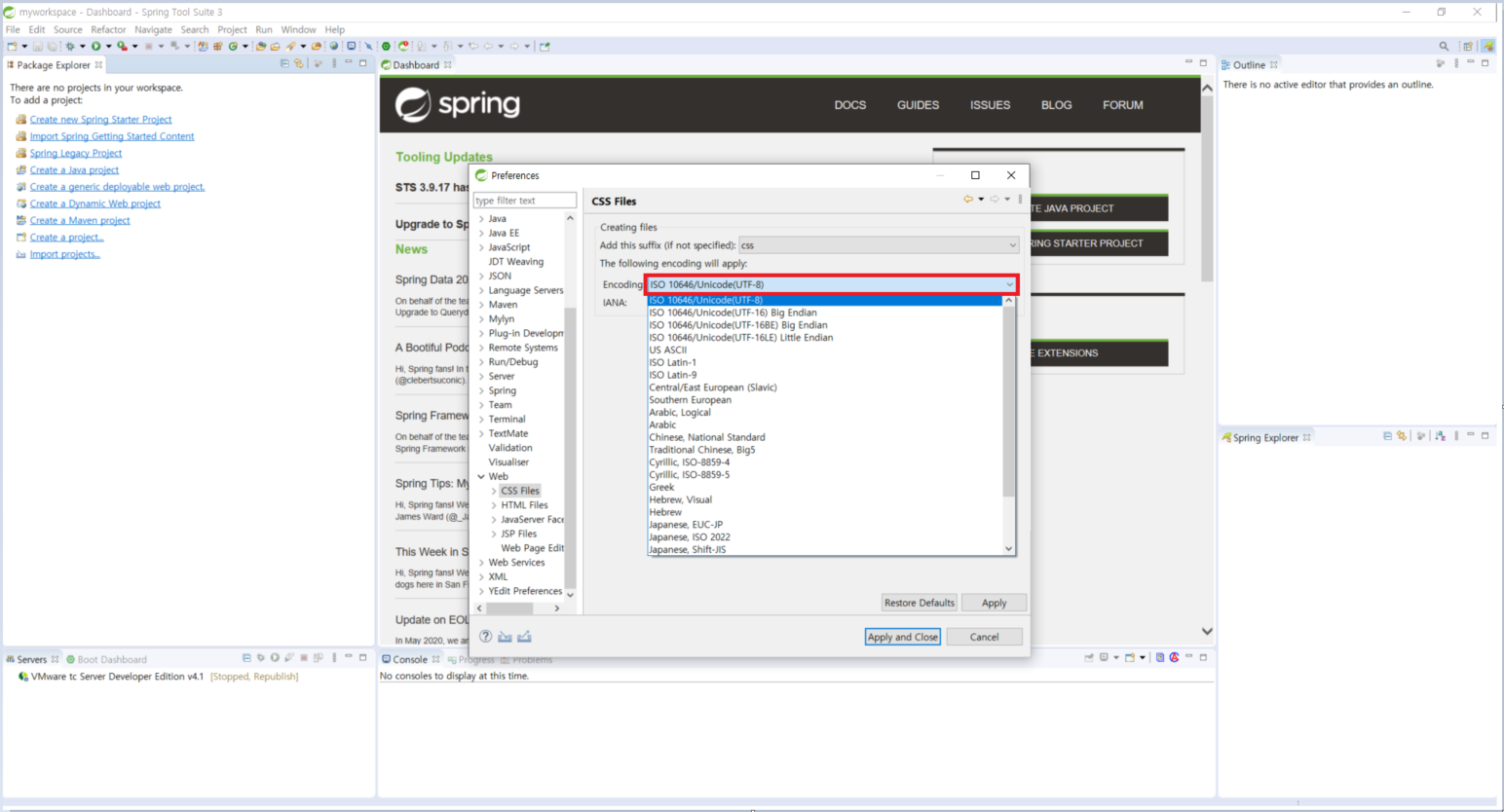This screenshot has width=1504, height=812.
Task: Click Create a Maven project link
Action: pyautogui.click(x=80, y=221)
